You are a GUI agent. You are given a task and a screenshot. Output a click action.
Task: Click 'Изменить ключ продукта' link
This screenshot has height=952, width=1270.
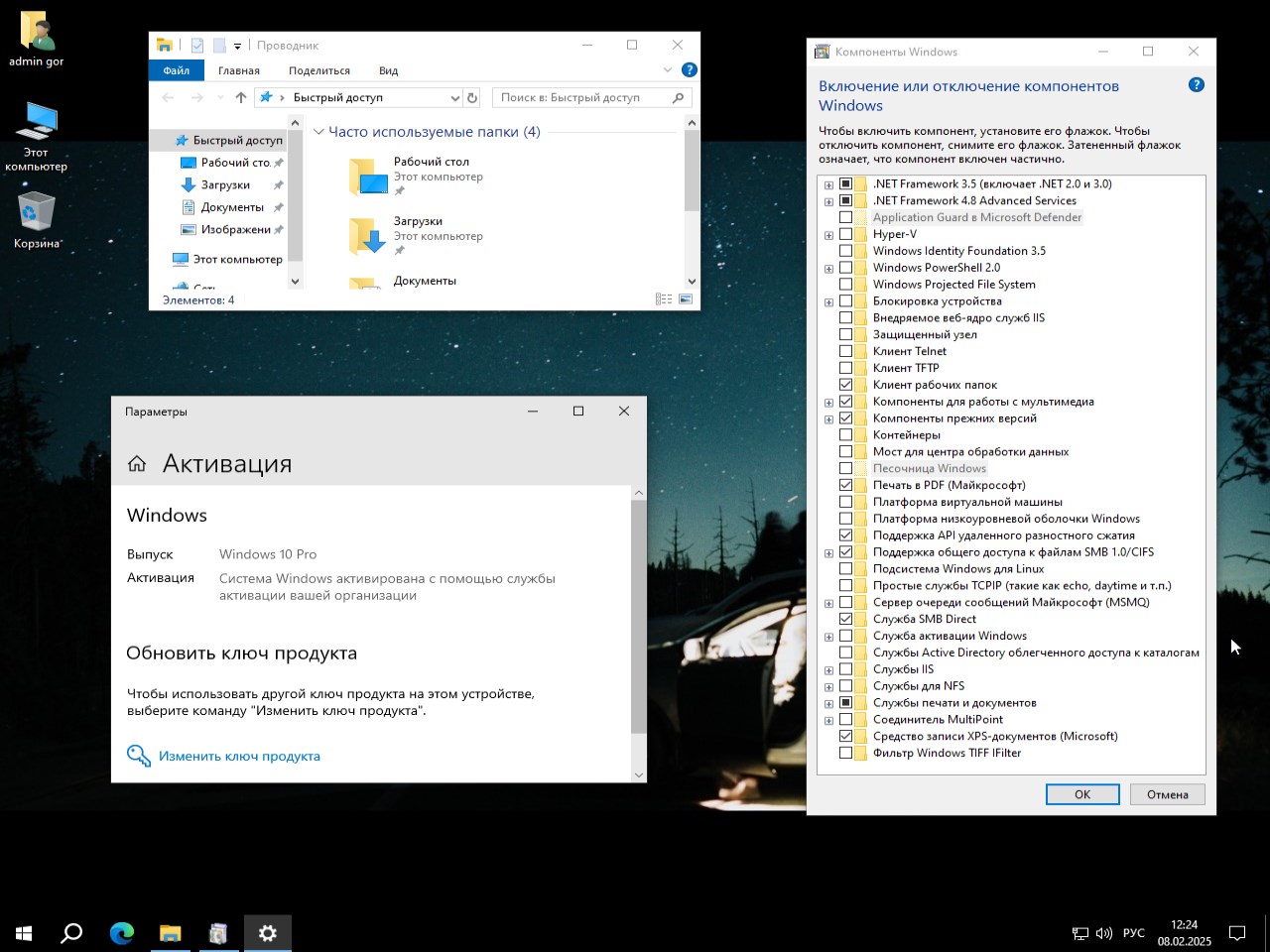239,756
